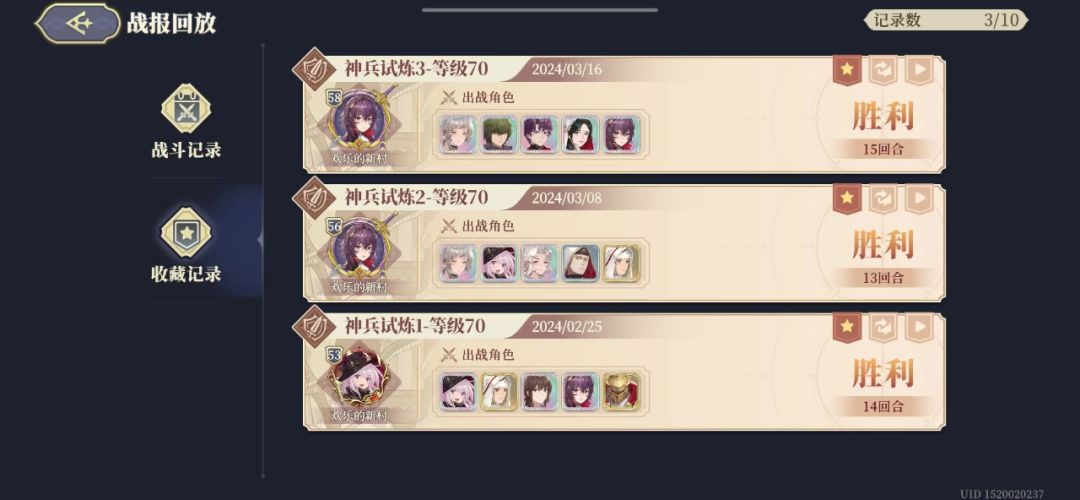Play the 神兵试炼2 battle replay
This screenshot has height=500, width=1080.
(x=919, y=198)
